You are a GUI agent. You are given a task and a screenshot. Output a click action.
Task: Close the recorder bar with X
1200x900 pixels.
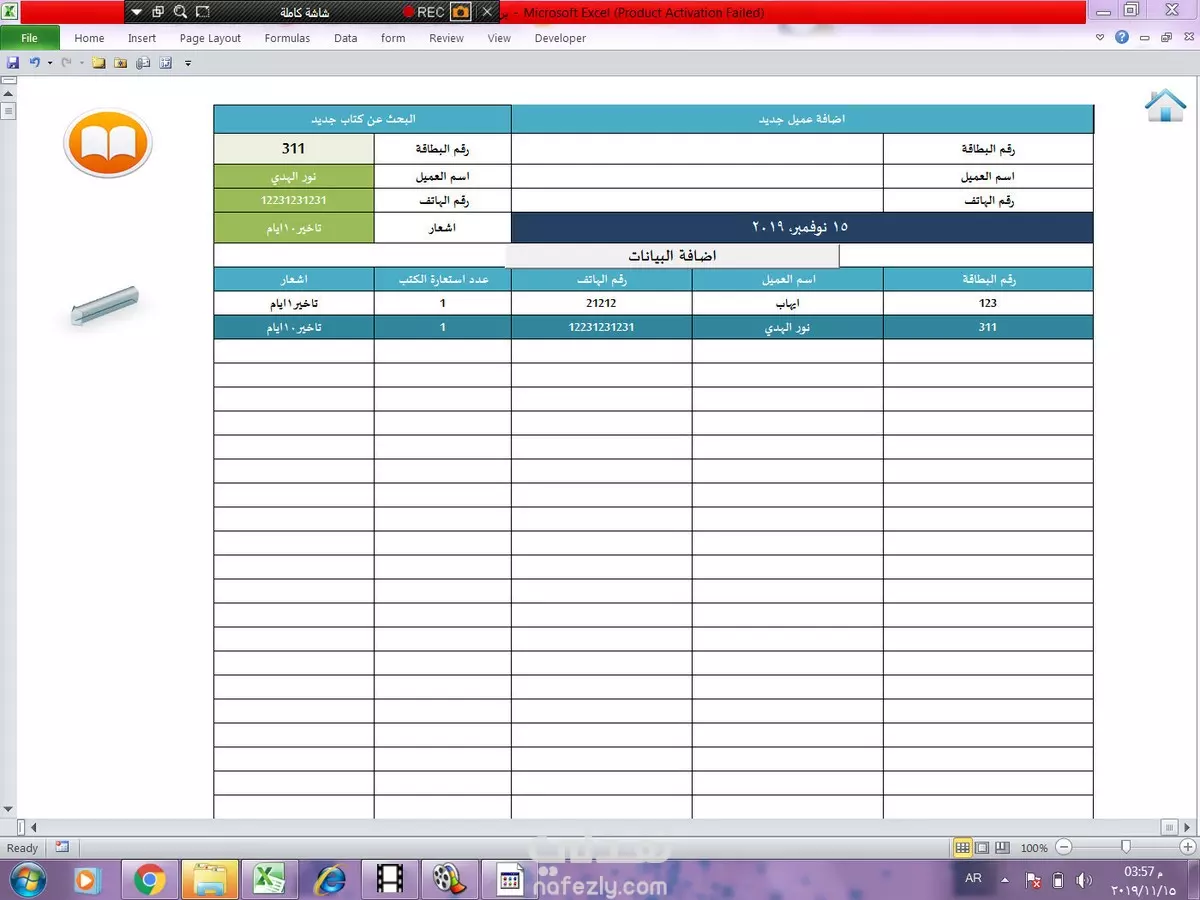coord(487,12)
